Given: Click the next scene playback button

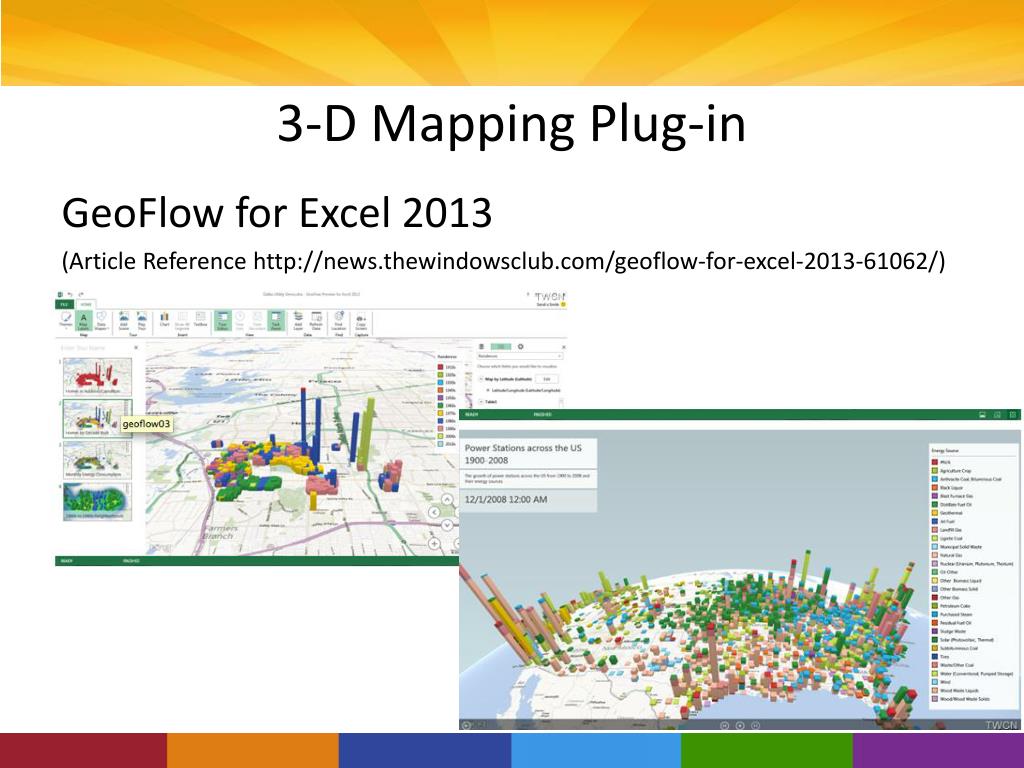Looking at the screenshot, I should pyautogui.click(x=756, y=726).
